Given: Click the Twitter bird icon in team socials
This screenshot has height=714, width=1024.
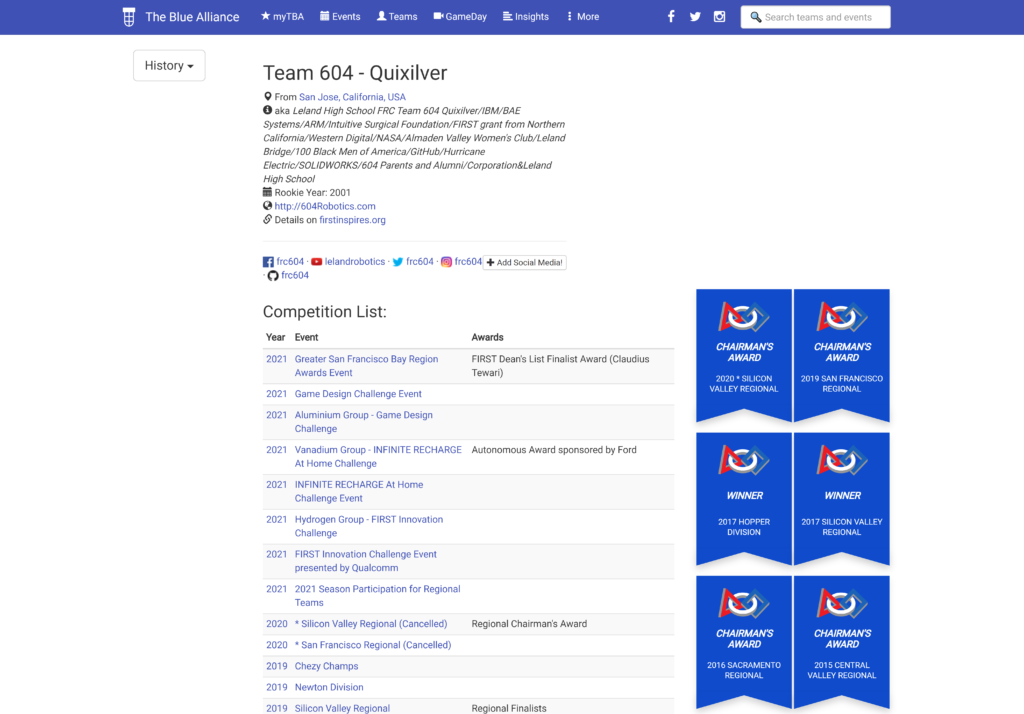Looking at the screenshot, I should pyautogui.click(x=397, y=262).
